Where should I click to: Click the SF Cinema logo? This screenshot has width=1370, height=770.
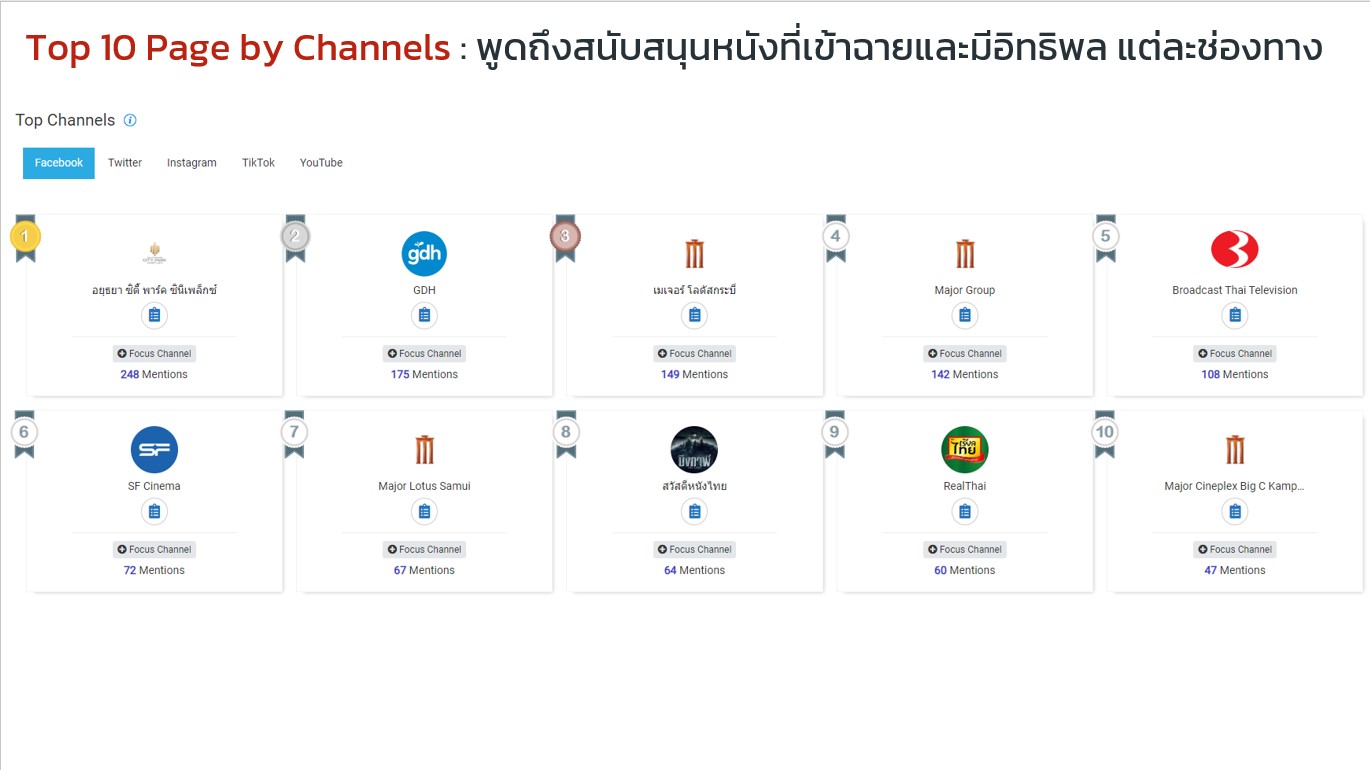tap(154, 450)
